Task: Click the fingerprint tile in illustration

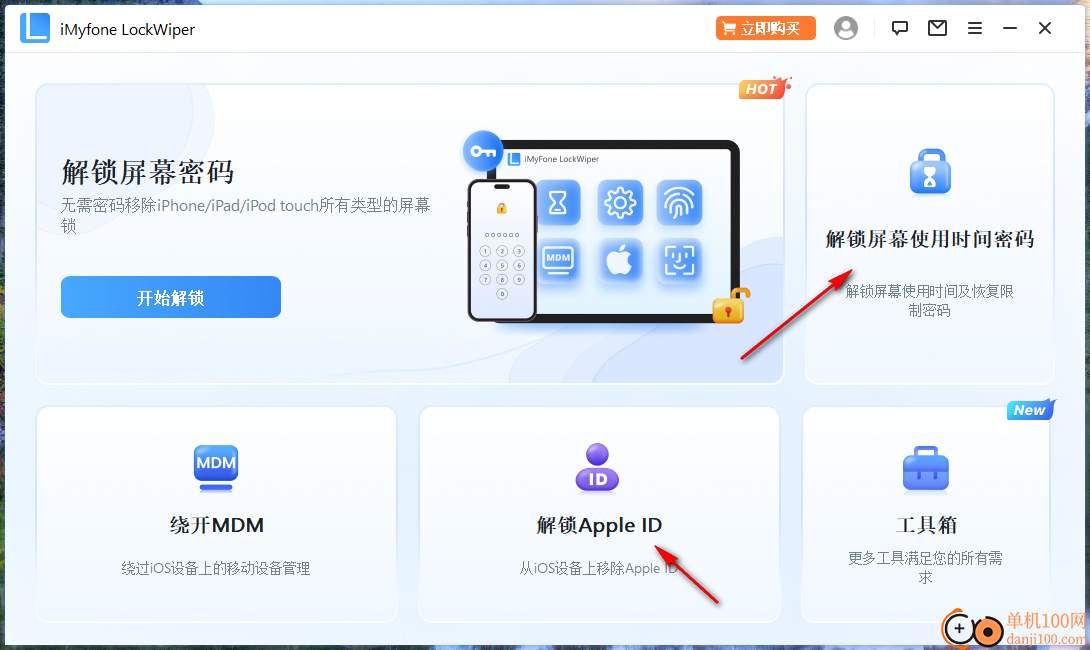Action: pos(679,203)
